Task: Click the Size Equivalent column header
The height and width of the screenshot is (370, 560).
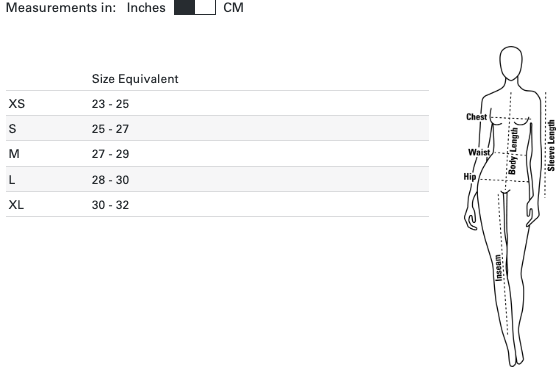Action: [x=135, y=79]
